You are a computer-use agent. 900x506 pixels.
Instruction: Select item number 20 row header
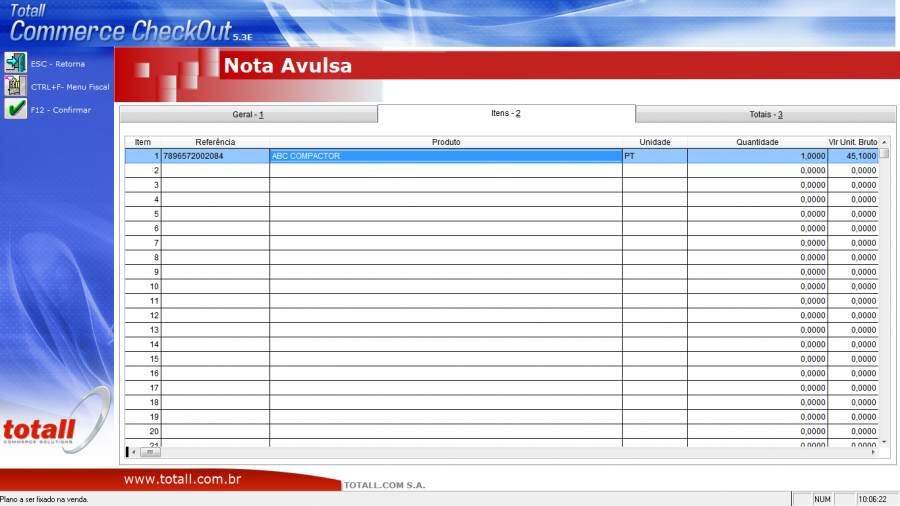point(143,431)
